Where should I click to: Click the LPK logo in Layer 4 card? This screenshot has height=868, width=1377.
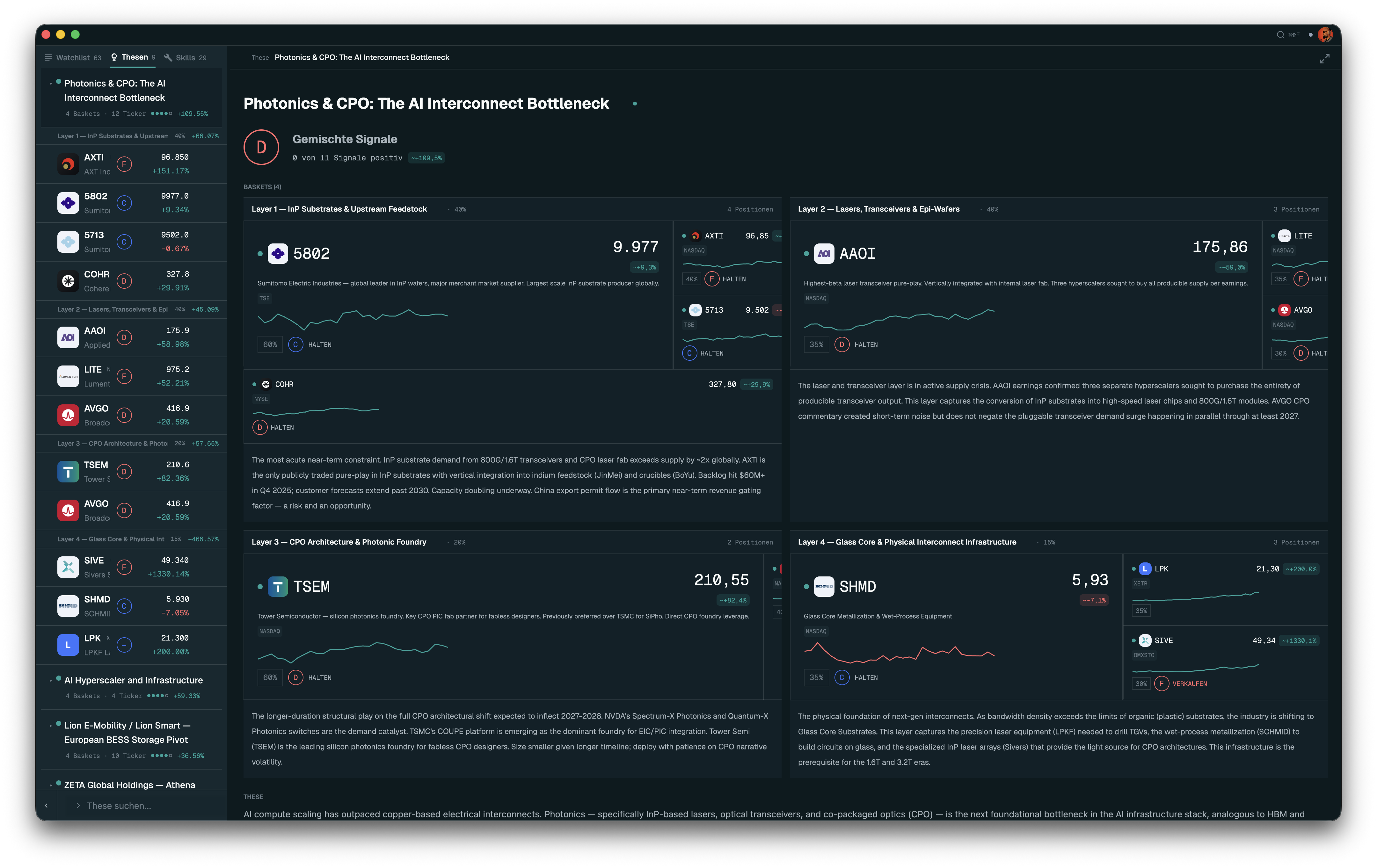pyautogui.click(x=1145, y=569)
